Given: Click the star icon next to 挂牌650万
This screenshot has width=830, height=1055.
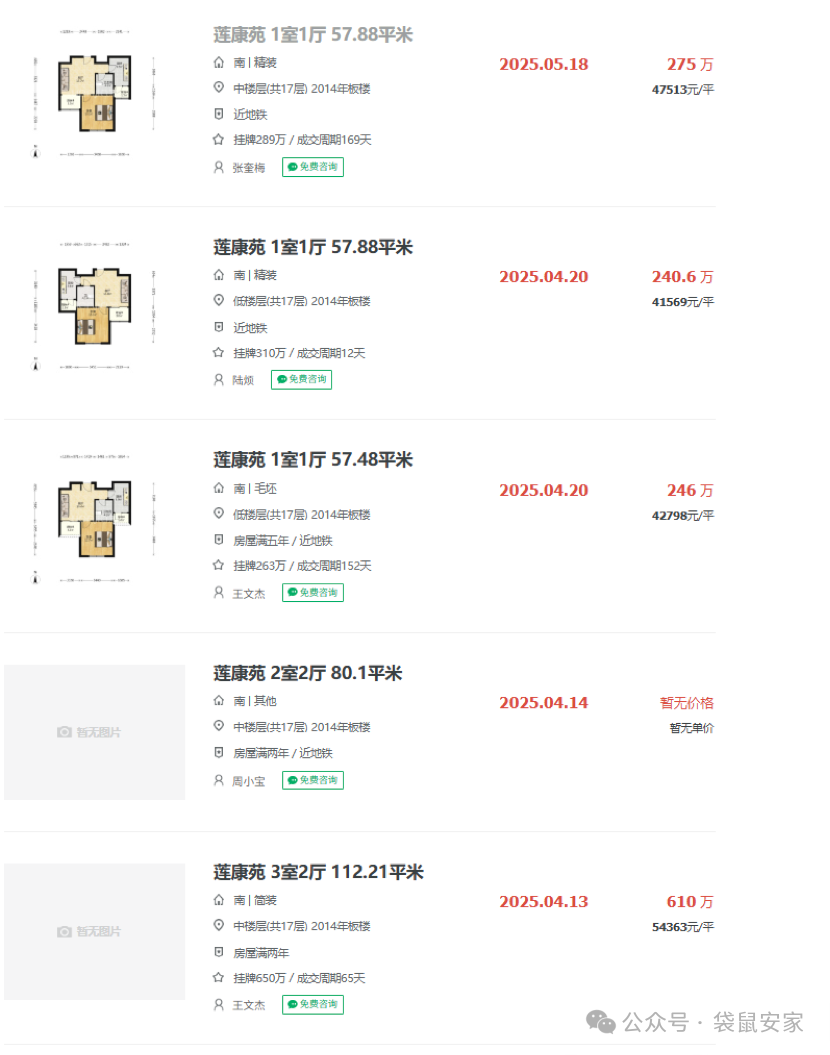Looking at the screenshot, I should (x=219, y=978).
